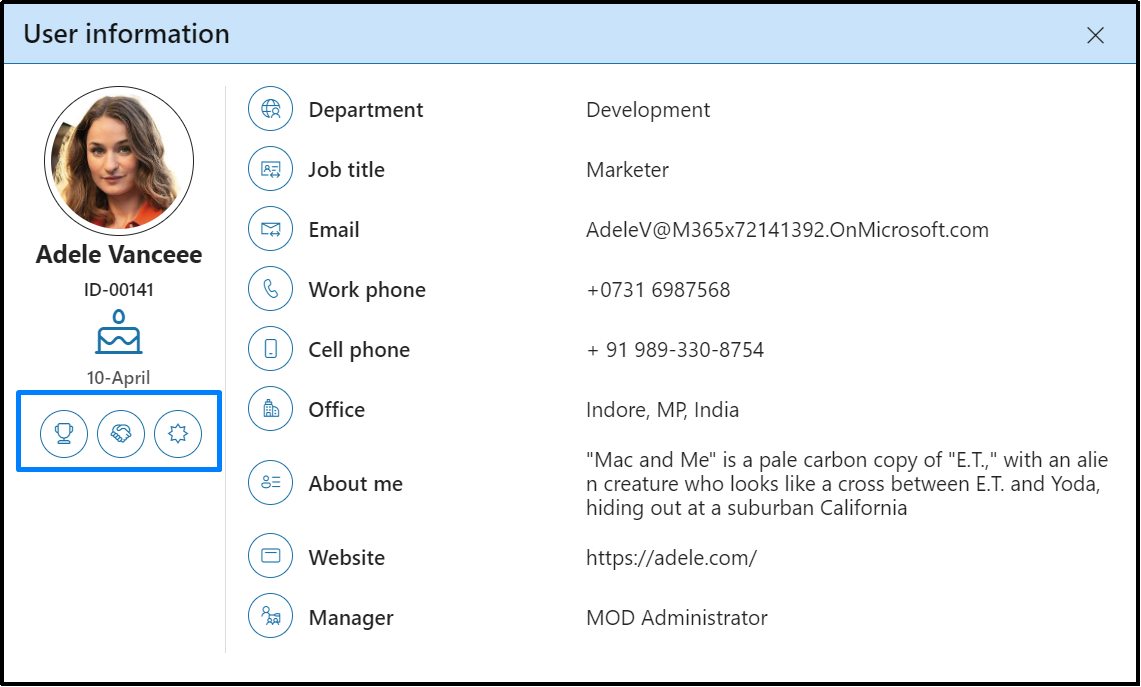Click the Job title card icon
The image size is (1141, 687).
tap(271, 169)
